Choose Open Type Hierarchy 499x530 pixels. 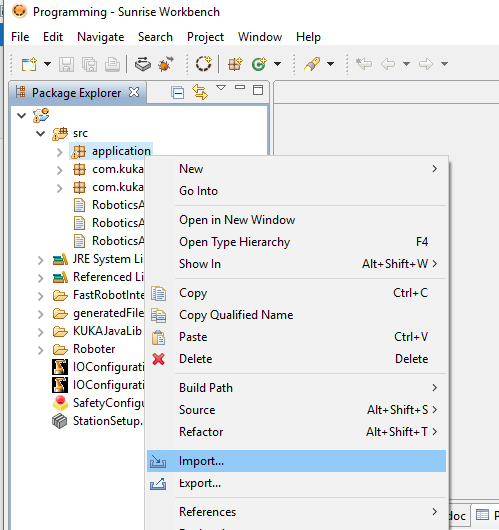coord(296,242)
